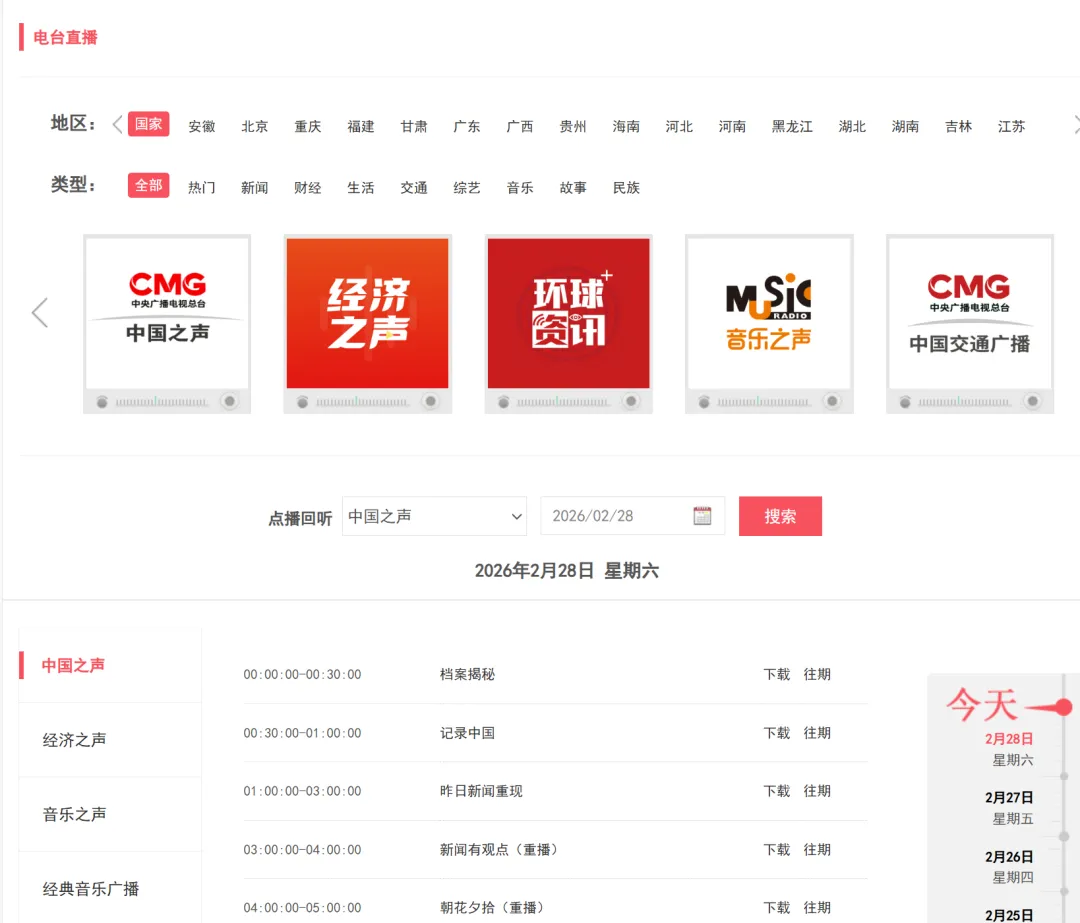Select the 江苏 region filter
1080x923 pixels.
1011,126
